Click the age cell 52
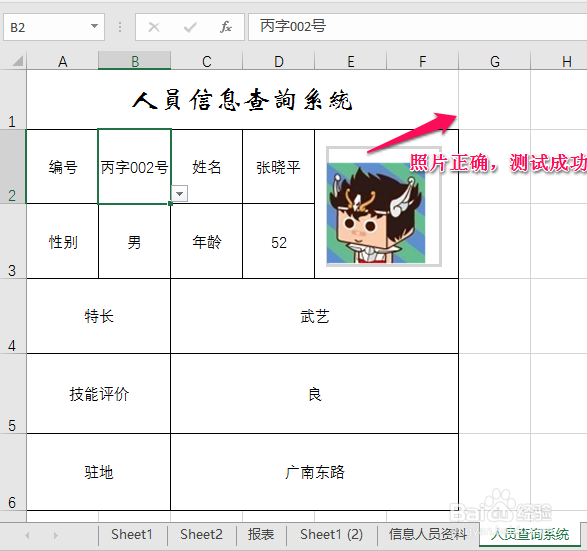This screenshot has width=587, height=551. tap(279, 241)
